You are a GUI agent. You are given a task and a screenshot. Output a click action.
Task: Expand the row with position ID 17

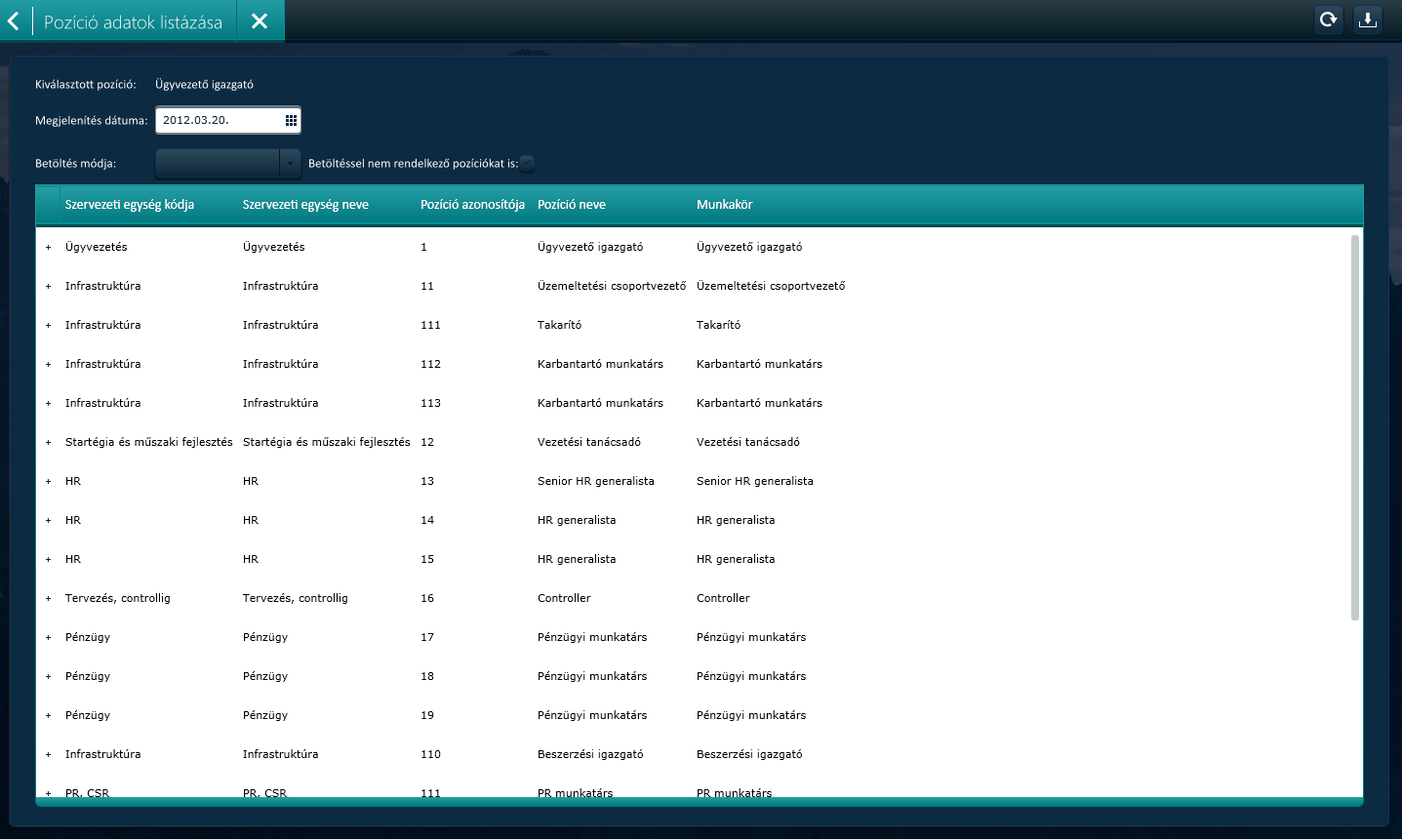[48, 638]
